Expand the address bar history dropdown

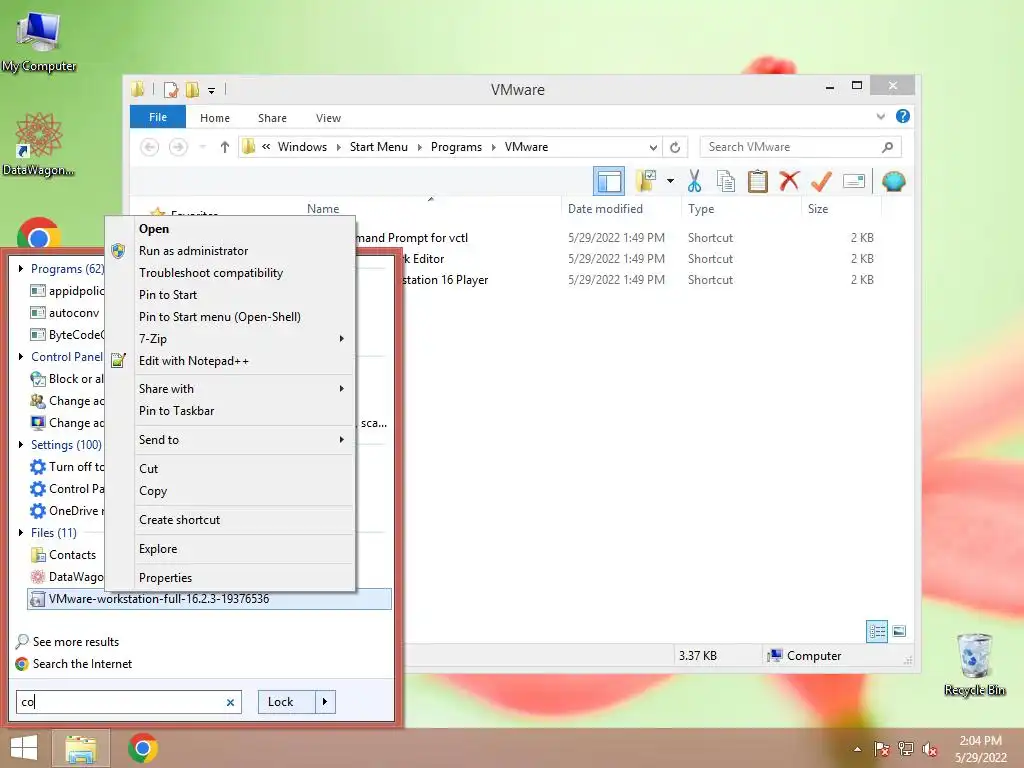pyautogui.click(x=653, y=147)
